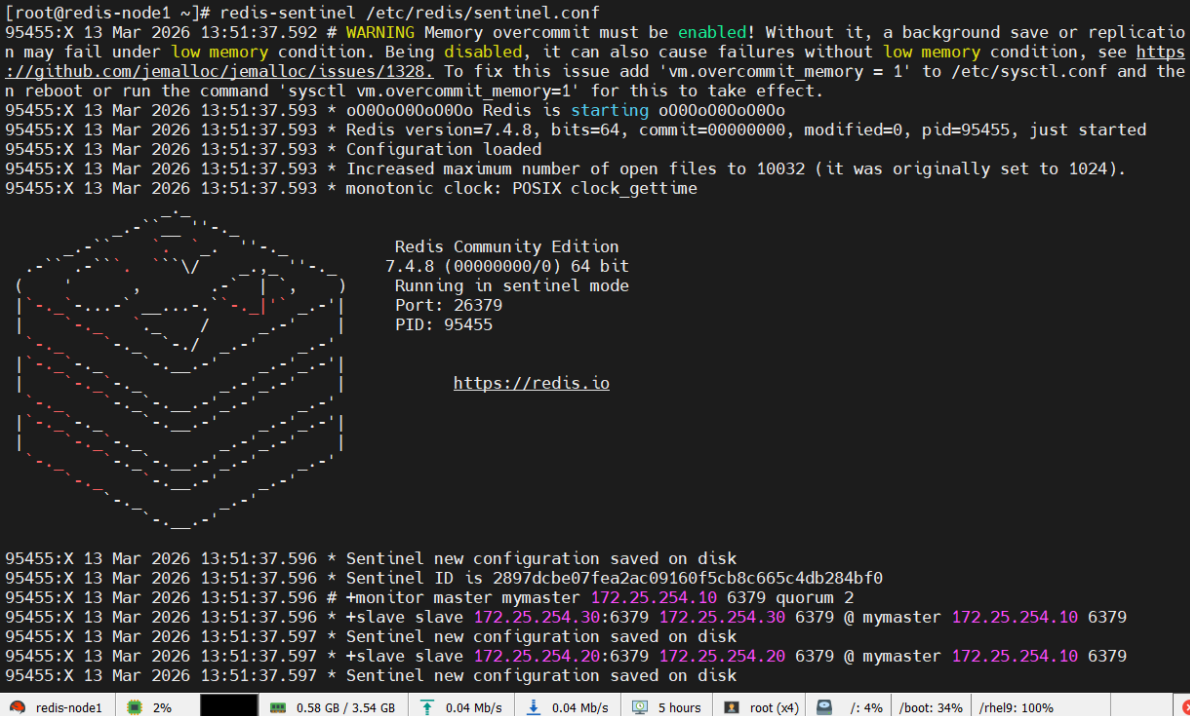Click the green 'enabled' word
This screenshot has height=716, width=1190.
coord(712,33)
